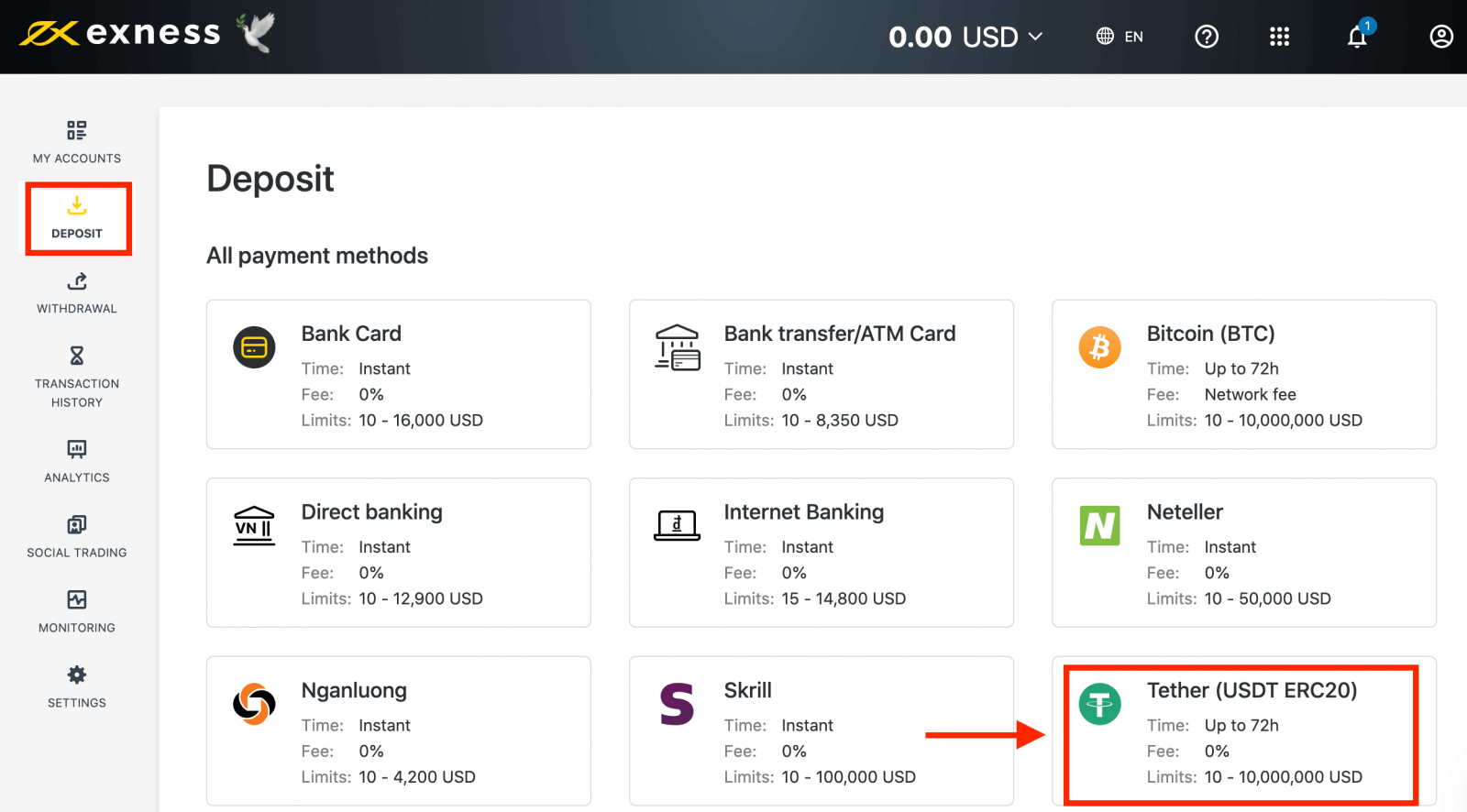Image resolution: width=1467 pixels, height=812 pixels.
Task: Choose the Bank transfer/ATM Card method
Action: 821,374
